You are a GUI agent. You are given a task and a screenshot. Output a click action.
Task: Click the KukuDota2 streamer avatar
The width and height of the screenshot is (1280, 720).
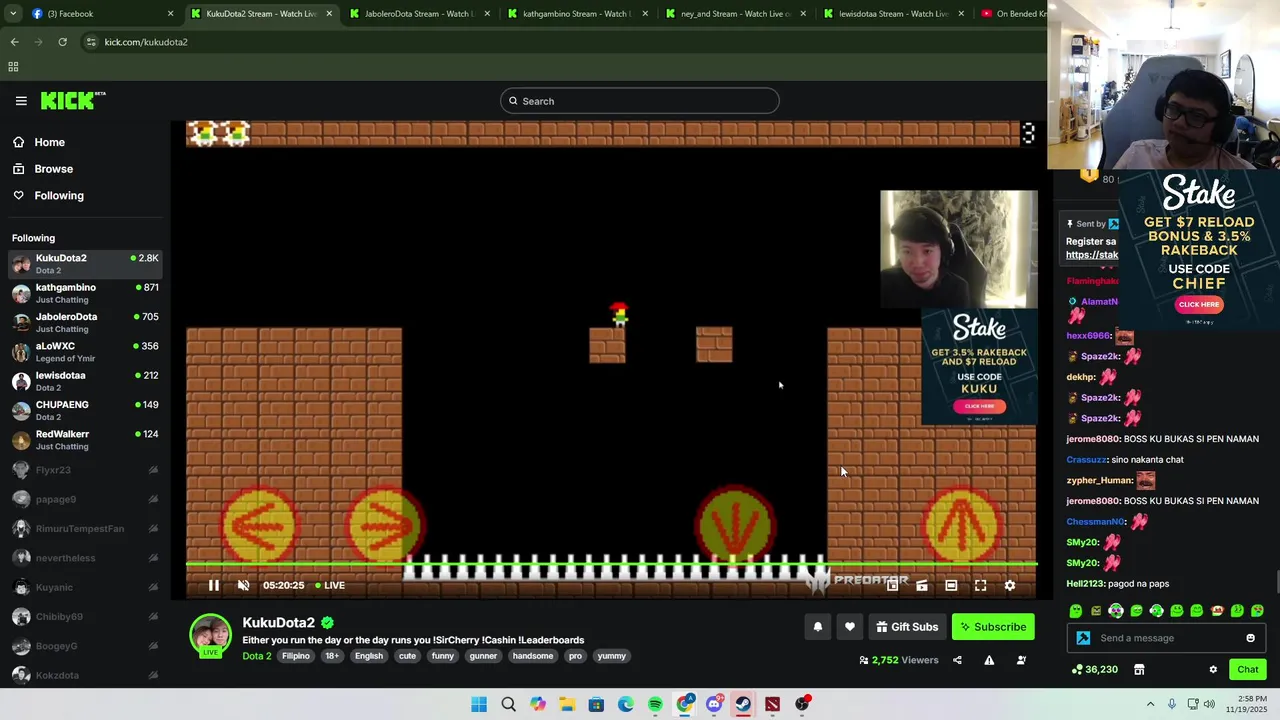tap(210, 636)
